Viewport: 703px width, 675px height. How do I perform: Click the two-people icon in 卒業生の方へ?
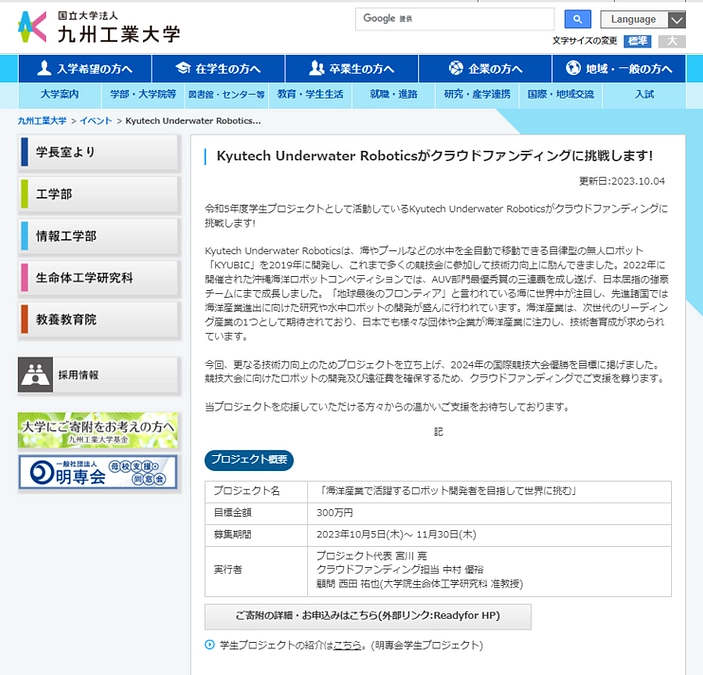pos(317,68)
